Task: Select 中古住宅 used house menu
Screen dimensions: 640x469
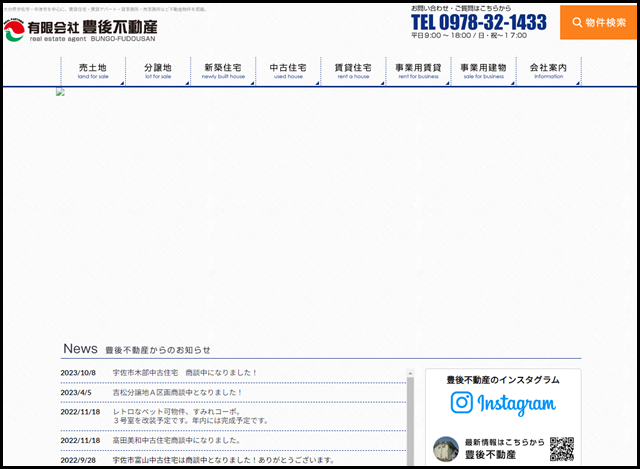Action: (288, 71)
